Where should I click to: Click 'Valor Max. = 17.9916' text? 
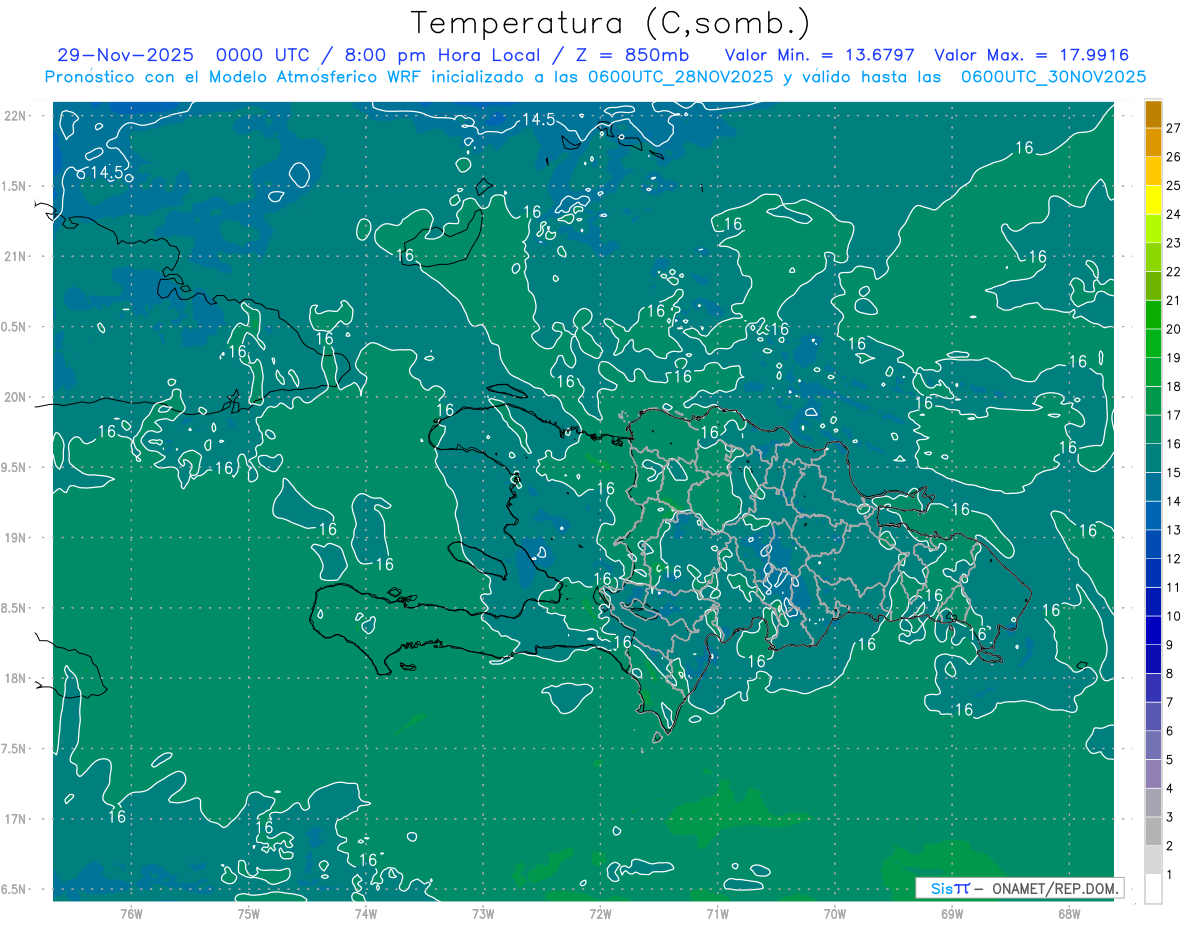pos(1031,55)
